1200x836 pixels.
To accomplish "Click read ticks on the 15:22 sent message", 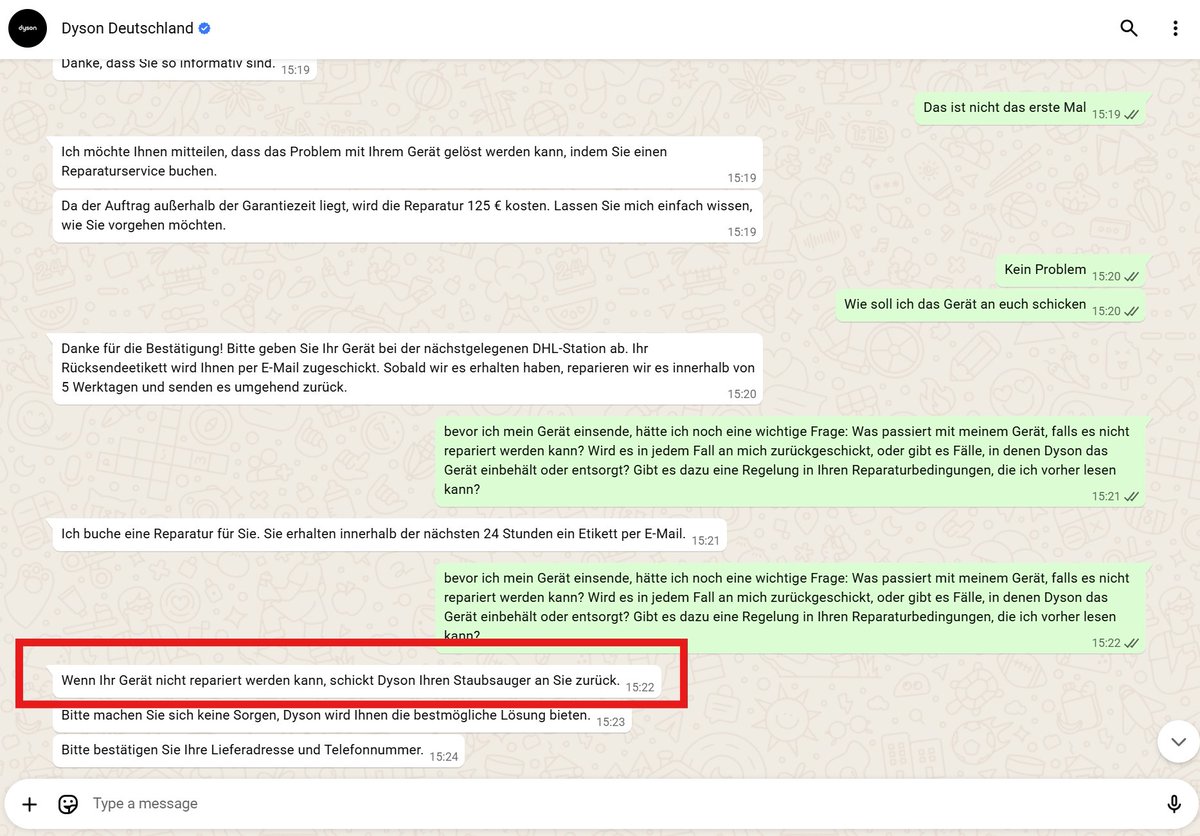I will pyautogui.click(x=1132, y=643).
